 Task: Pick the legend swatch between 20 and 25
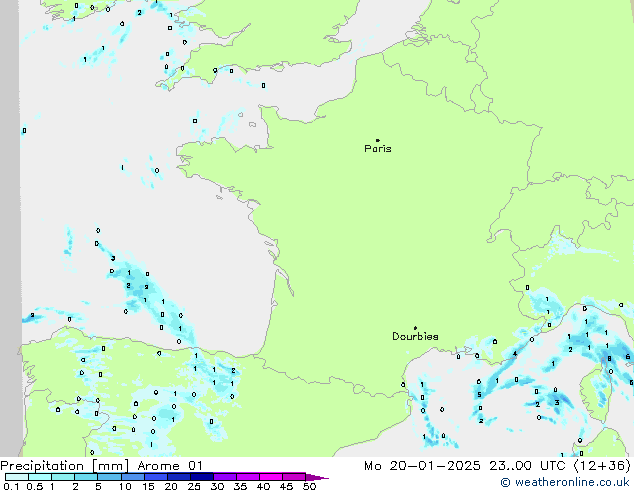[178, 477]
